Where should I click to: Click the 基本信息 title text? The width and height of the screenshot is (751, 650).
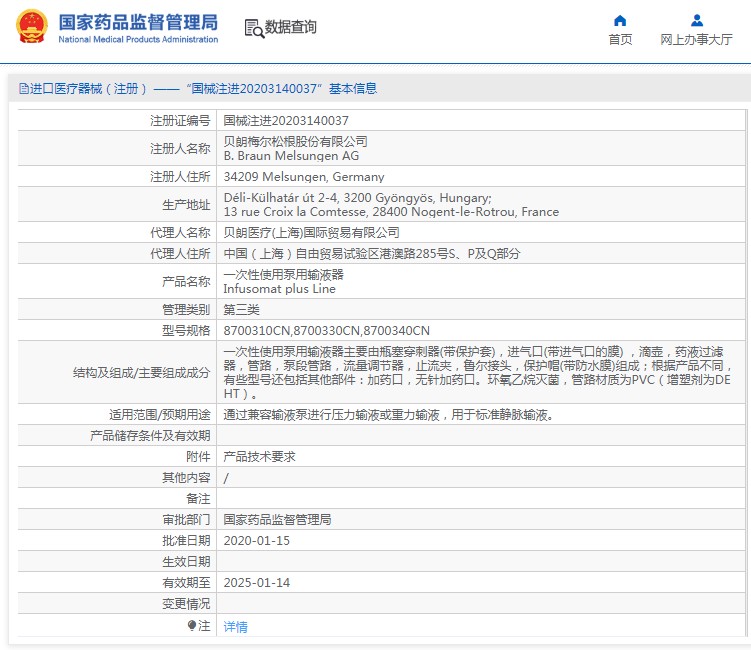[x=353, y=89]
